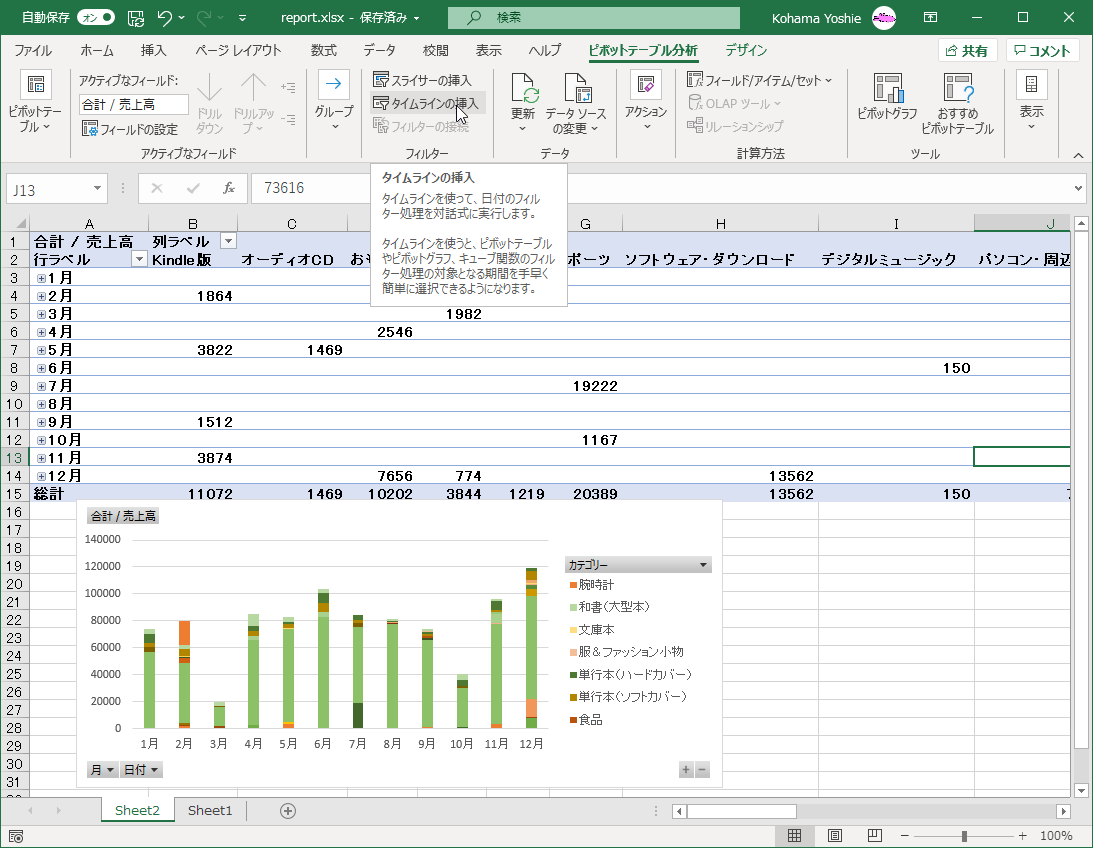Click the PivotChart (ピボットグラフ) icon
Viewport: 1093px width, 848px height.
click(887, 90)
